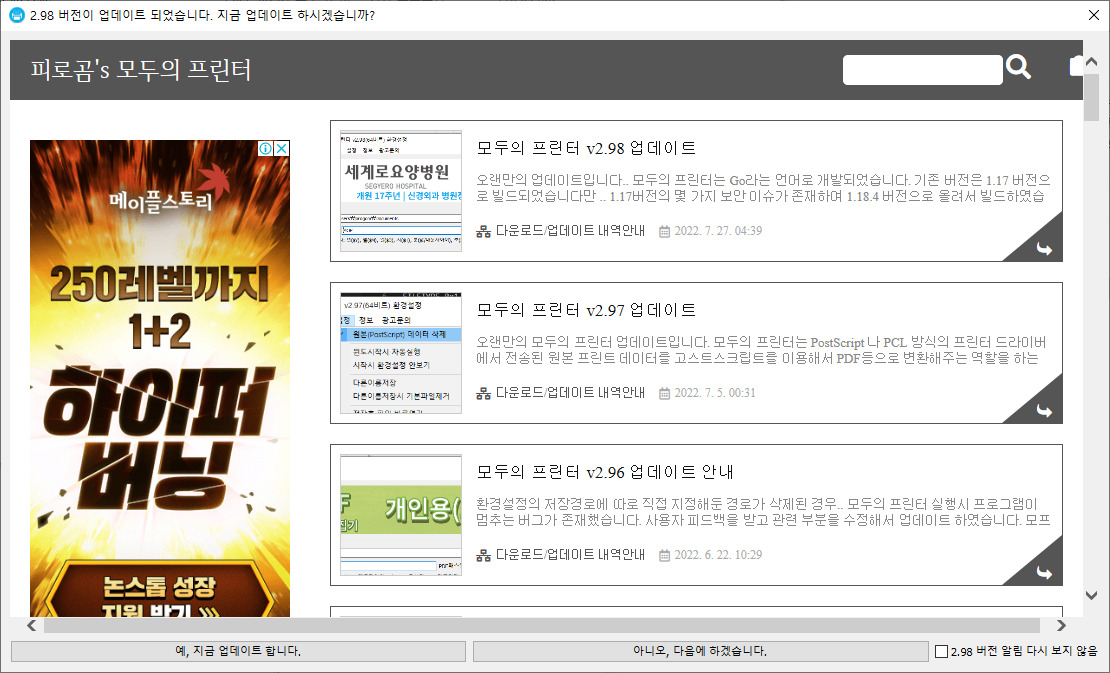Click the search magnifier icon in header
Viewport: 1110px width, 673px height.
[x=1018, y=68]
